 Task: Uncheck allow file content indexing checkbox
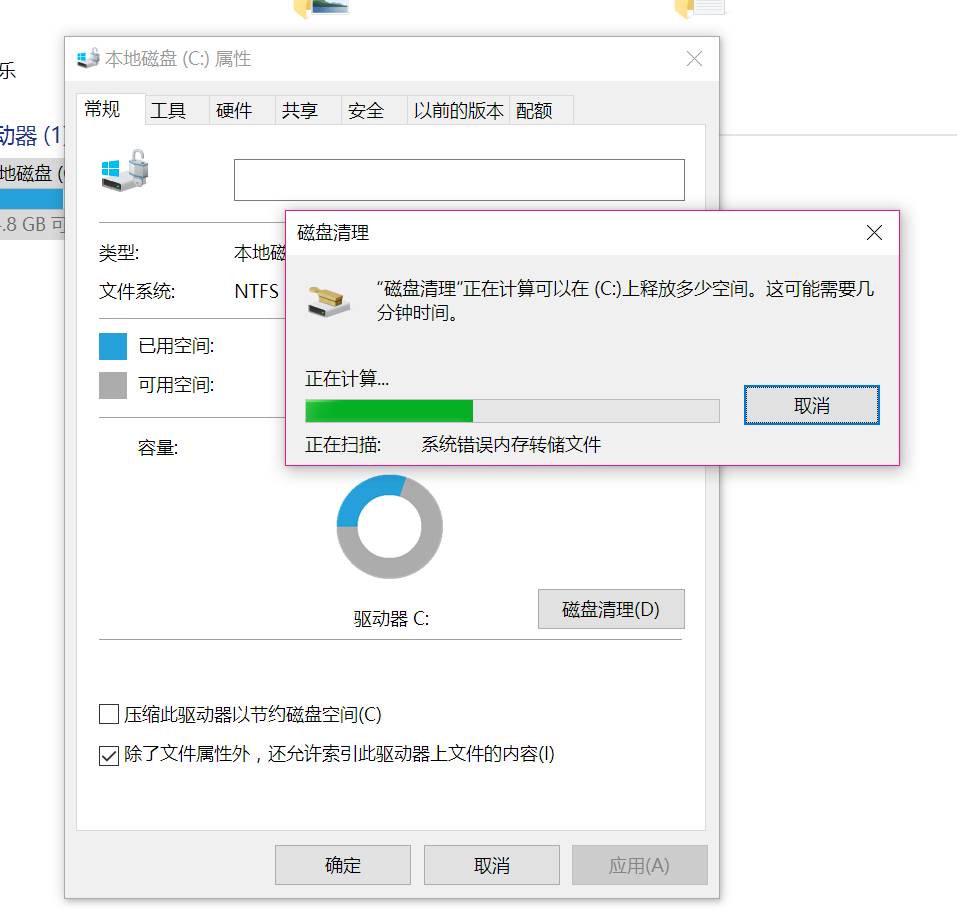point(109,755)
